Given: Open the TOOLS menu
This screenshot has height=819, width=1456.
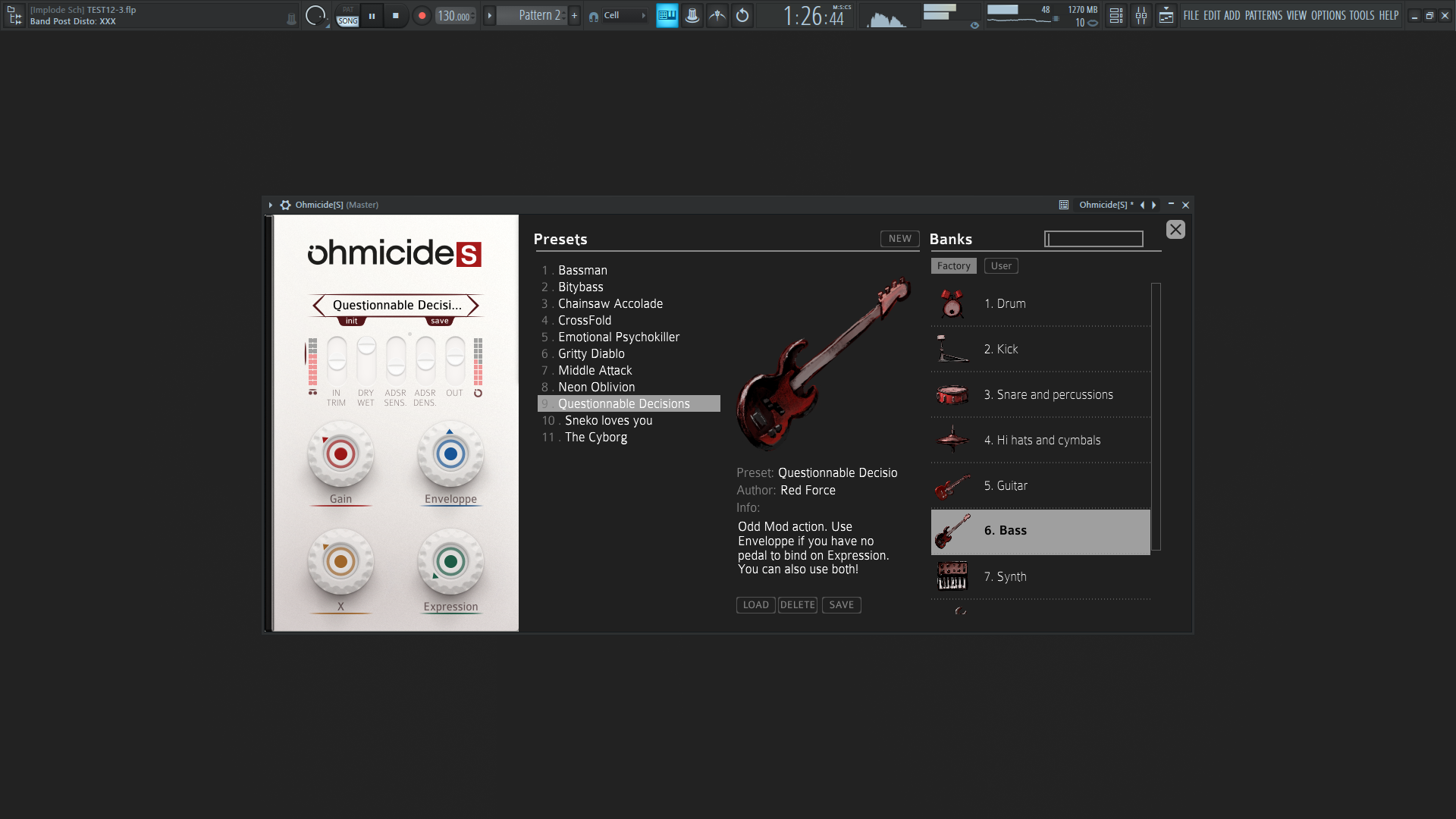Looking at the screenshot, I should point(1361,15).
